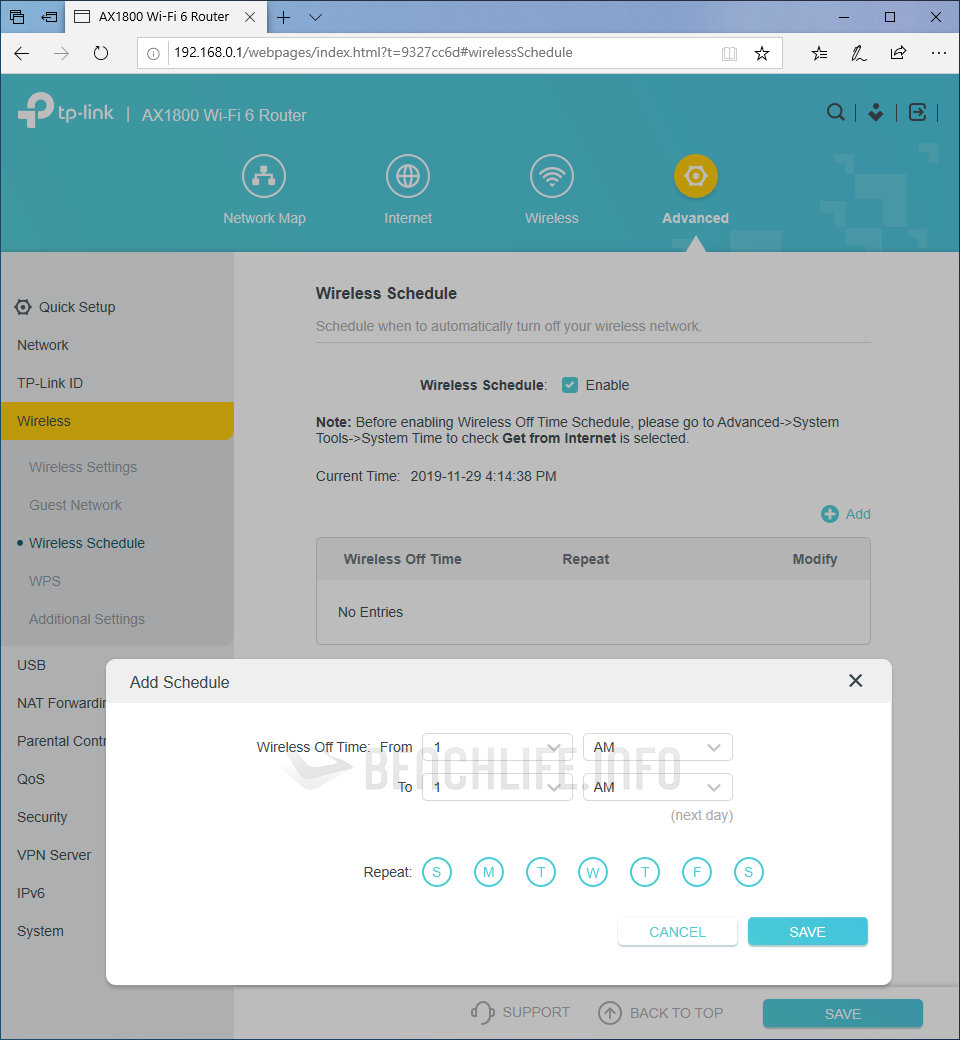Open the Wireless Wi-Fi icon
This screenshot has height=1040, width=960.
[x=552, y=177]
